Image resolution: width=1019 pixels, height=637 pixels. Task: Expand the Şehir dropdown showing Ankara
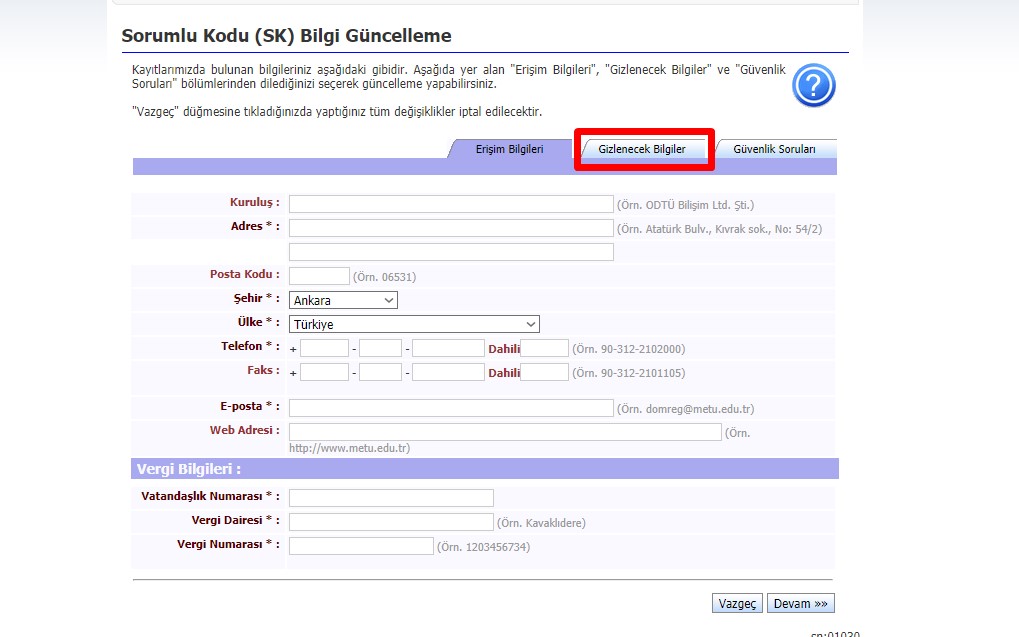[x=343, y=300]
